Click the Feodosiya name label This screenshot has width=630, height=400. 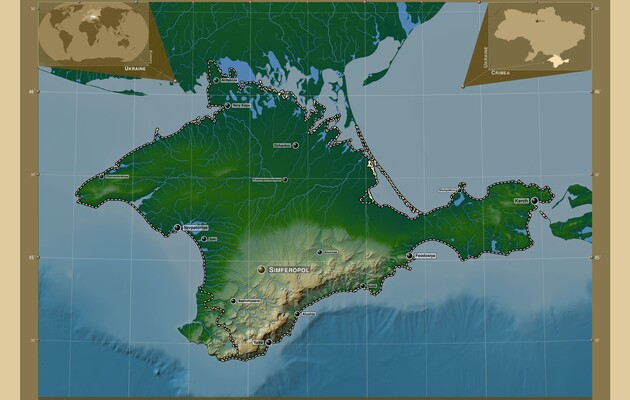pos(424,256)
